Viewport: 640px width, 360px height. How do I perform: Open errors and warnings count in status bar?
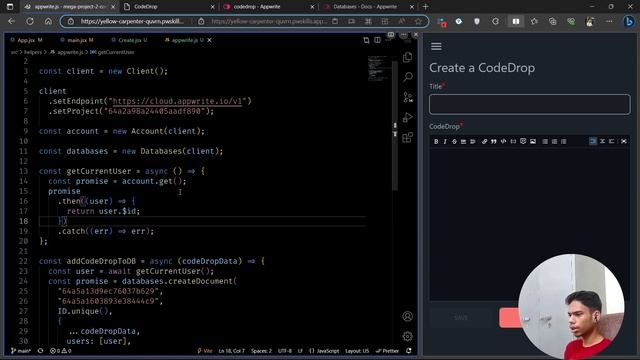click(61, 351)
